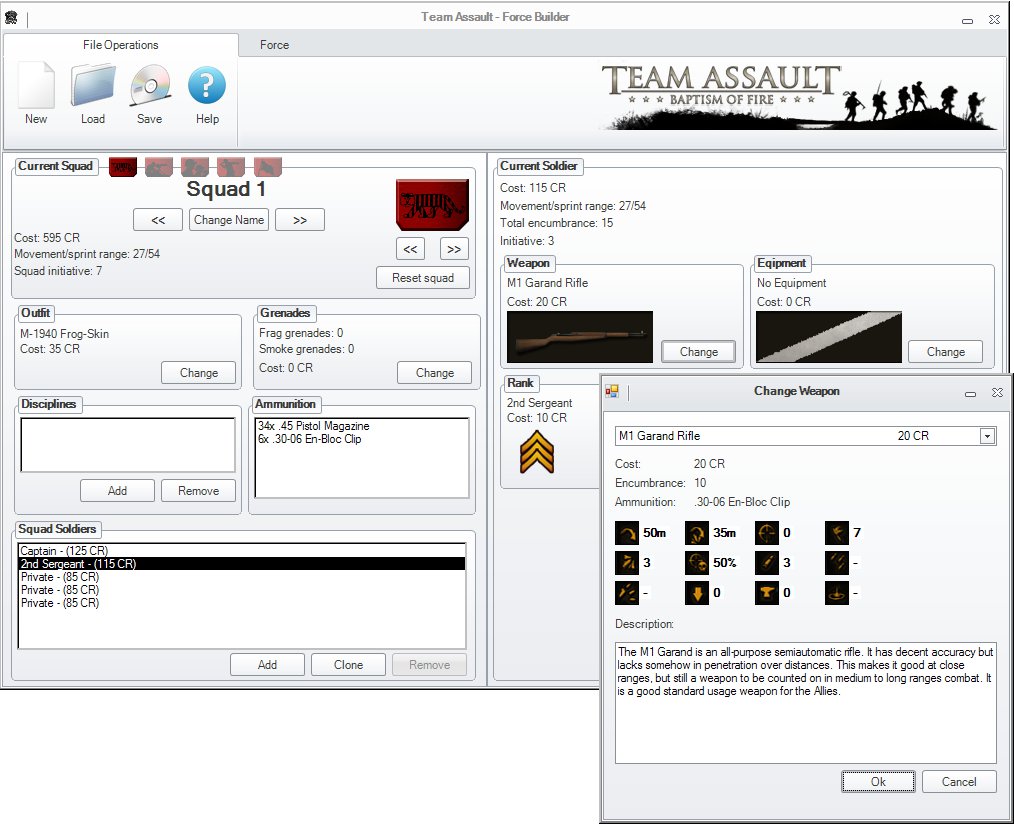Select the flag-bearer squad icon
The image size is (1014, 824).
[x=266, y=167]
